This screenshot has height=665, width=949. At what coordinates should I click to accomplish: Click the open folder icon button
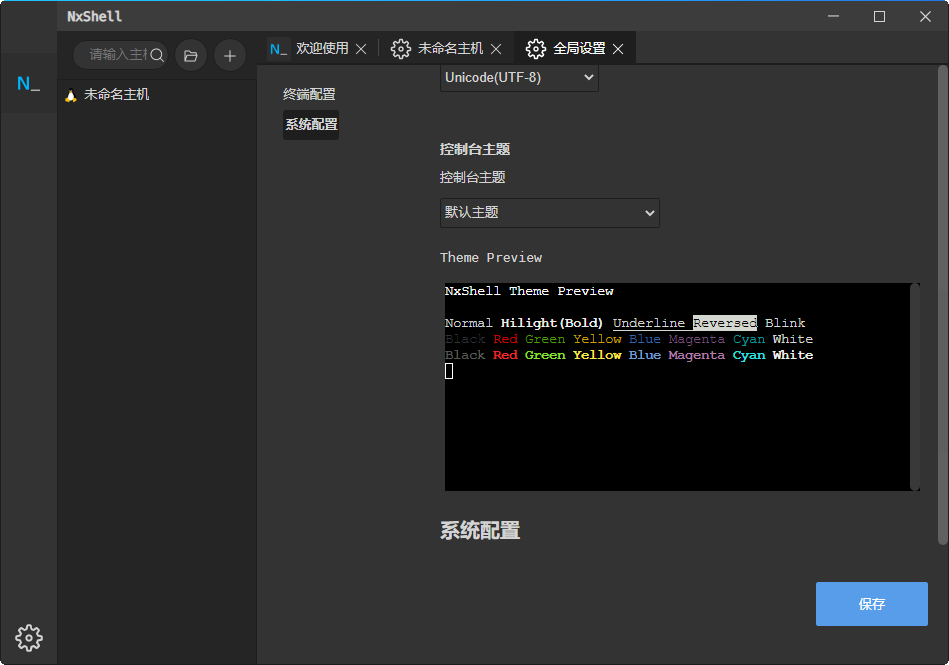point(191,56)
